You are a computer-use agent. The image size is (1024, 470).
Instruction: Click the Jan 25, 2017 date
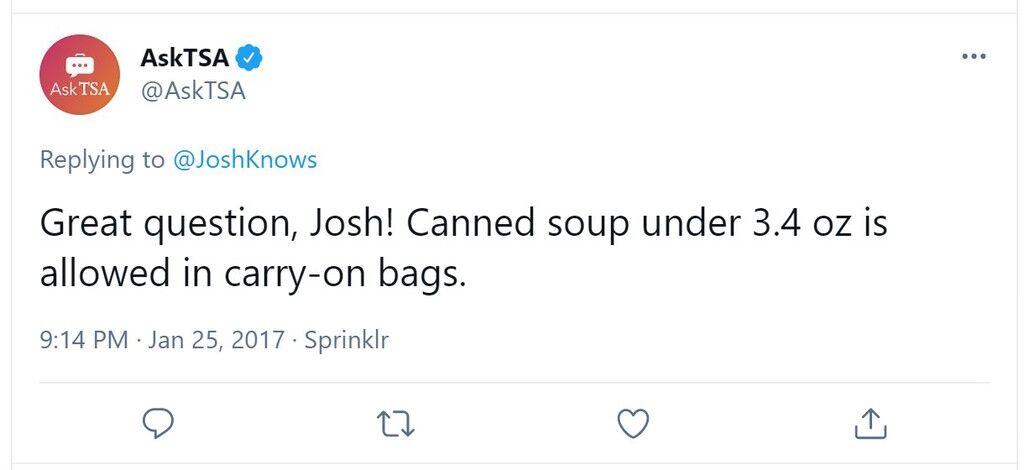pyautogui.click(x=216, y=340)
